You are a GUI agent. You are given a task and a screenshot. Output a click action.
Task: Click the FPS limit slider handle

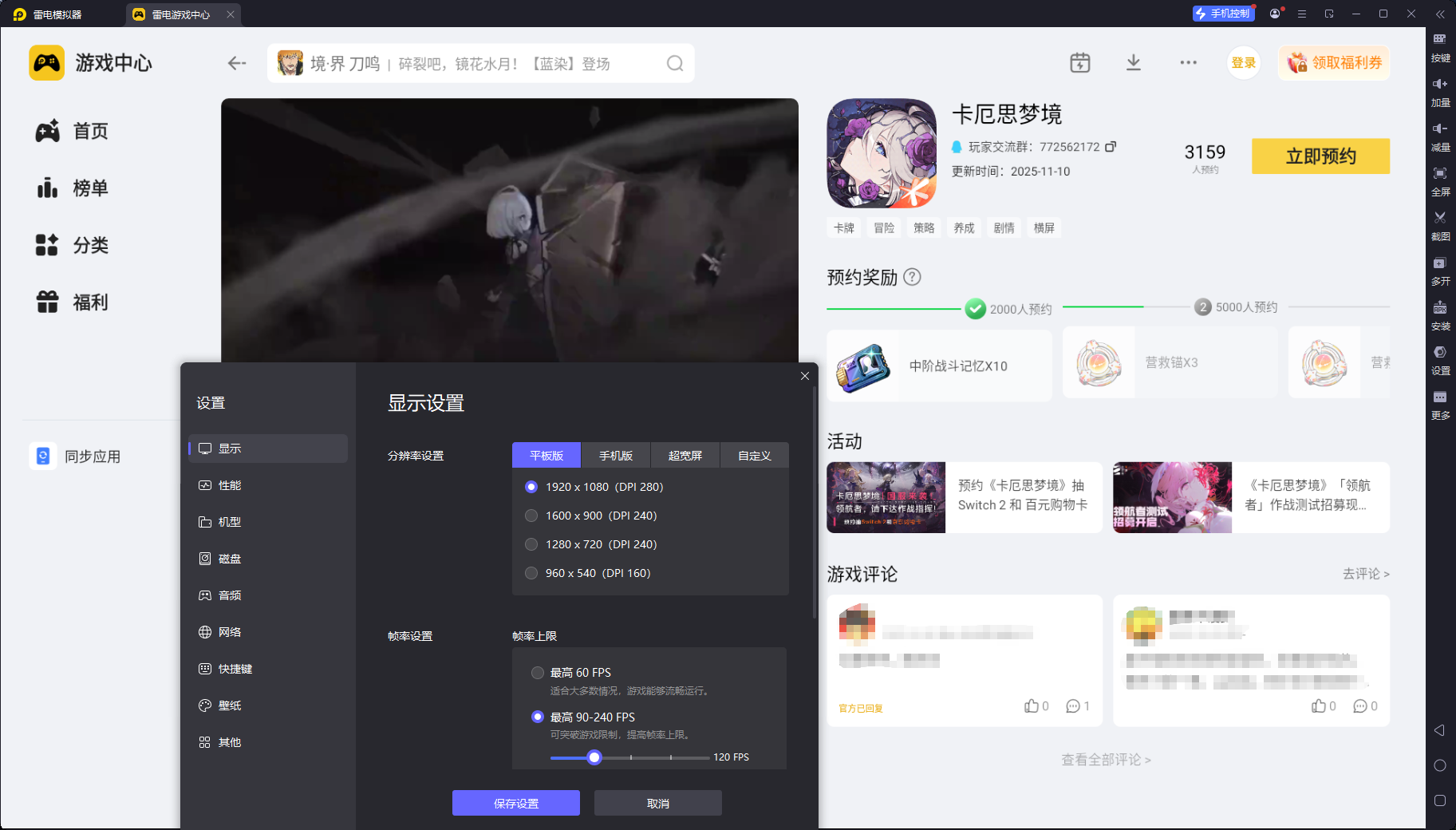click(594, 757)
